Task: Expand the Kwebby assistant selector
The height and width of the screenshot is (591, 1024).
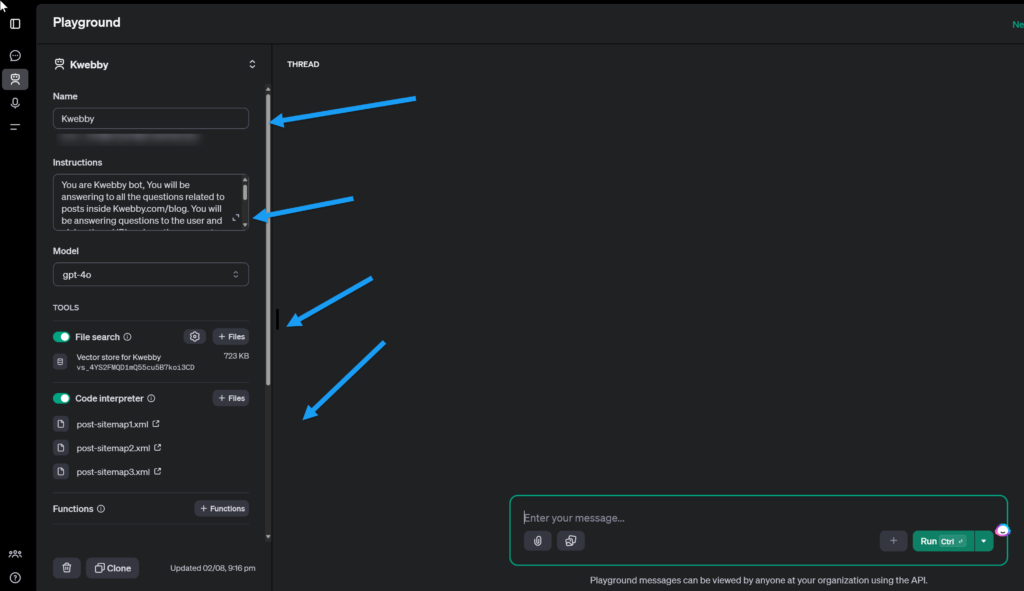Action: tap(252, 65)
